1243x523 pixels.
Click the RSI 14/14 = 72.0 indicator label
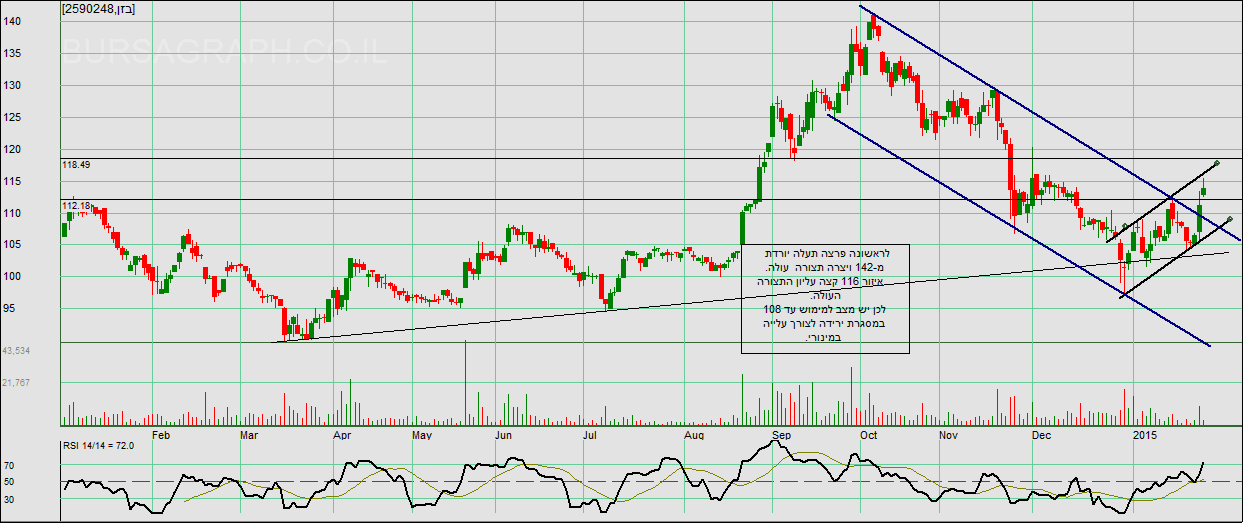point(99,446)
